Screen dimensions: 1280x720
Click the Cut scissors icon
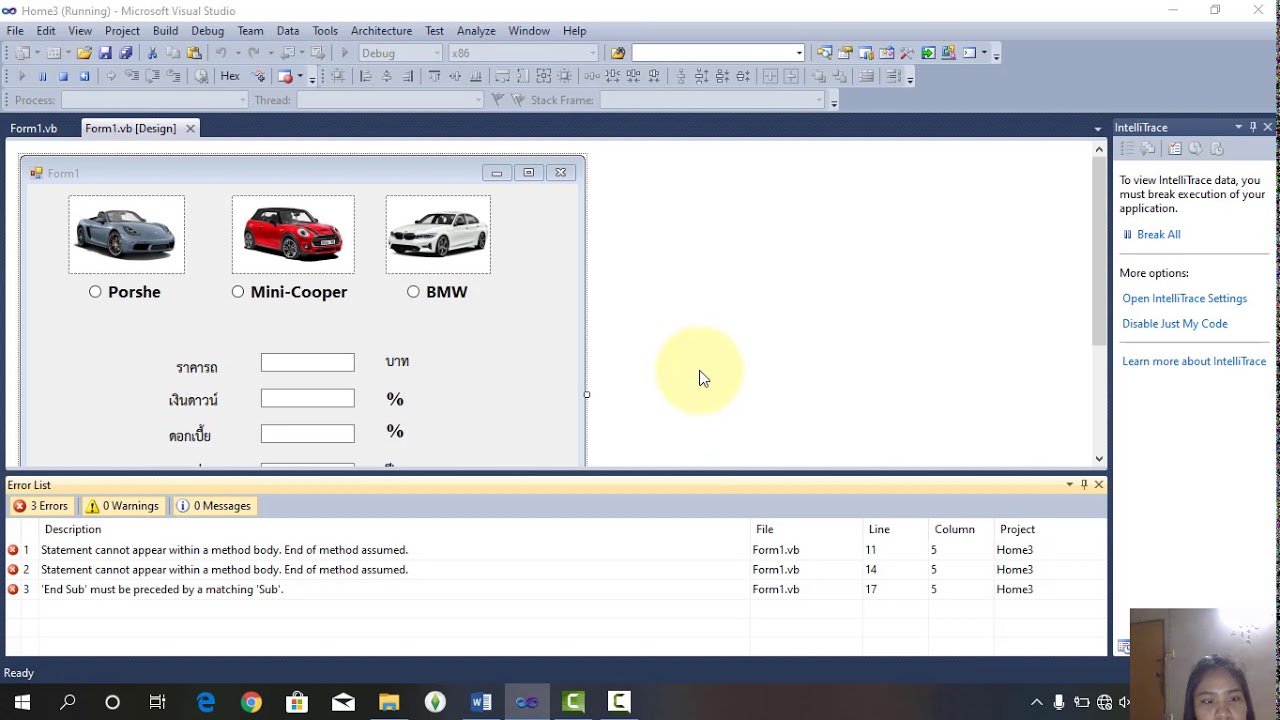tap(152, 53)
